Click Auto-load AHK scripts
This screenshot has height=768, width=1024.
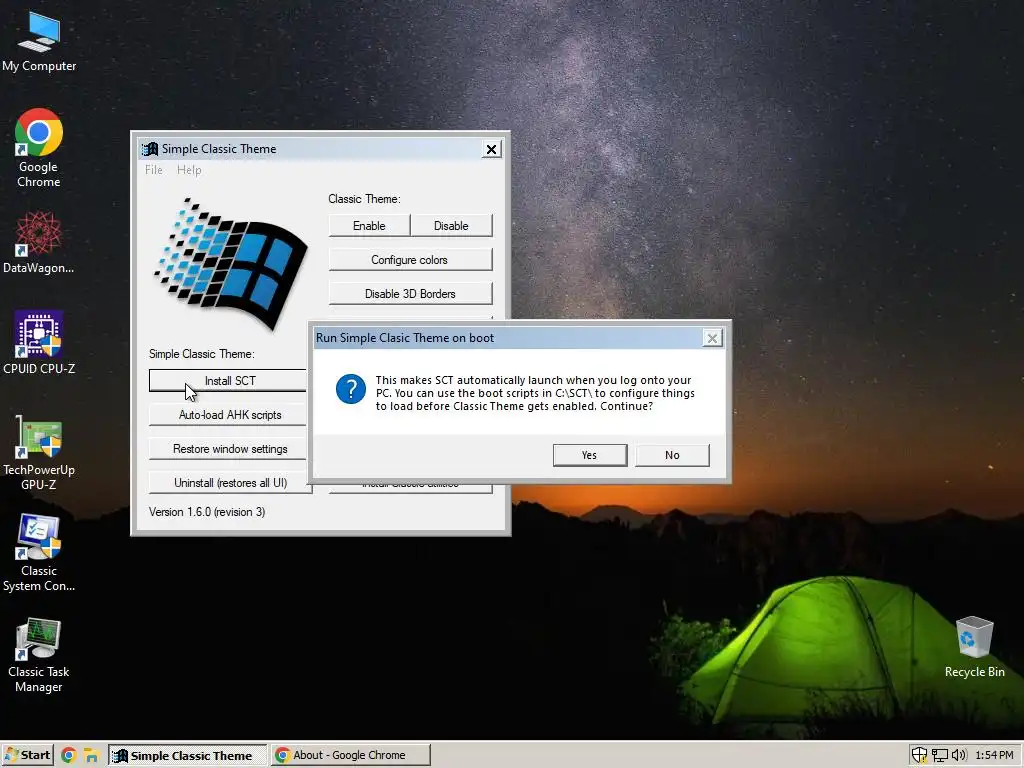click(x=228, y=415)
